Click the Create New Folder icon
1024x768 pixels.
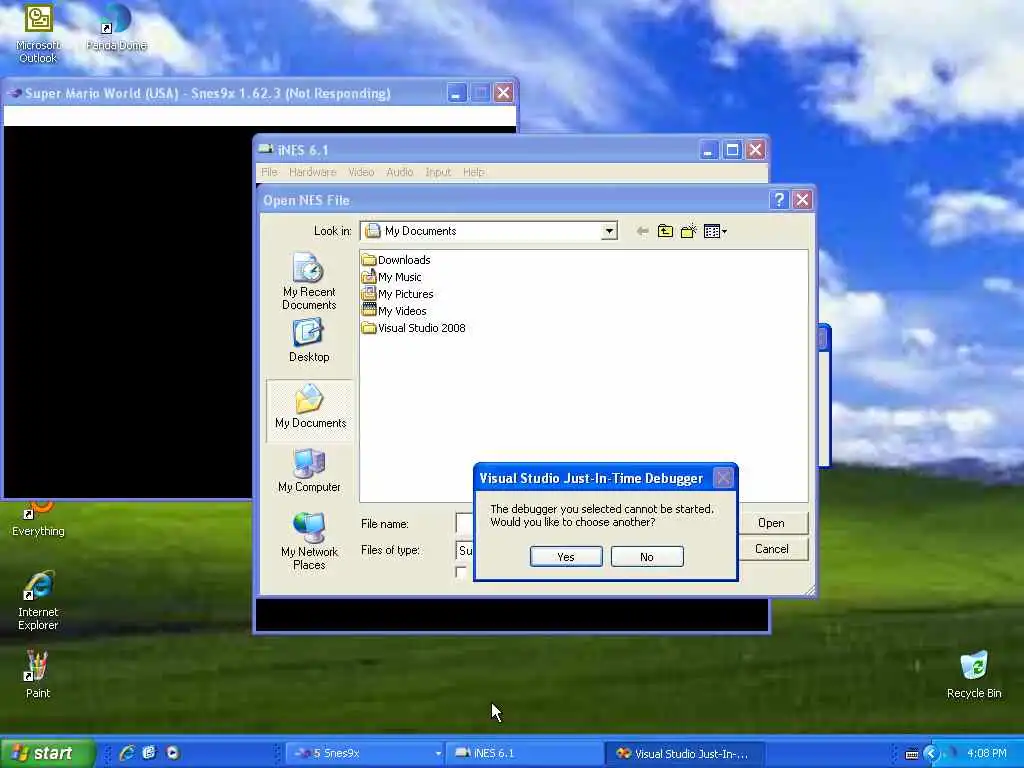[x=688, y=231]
